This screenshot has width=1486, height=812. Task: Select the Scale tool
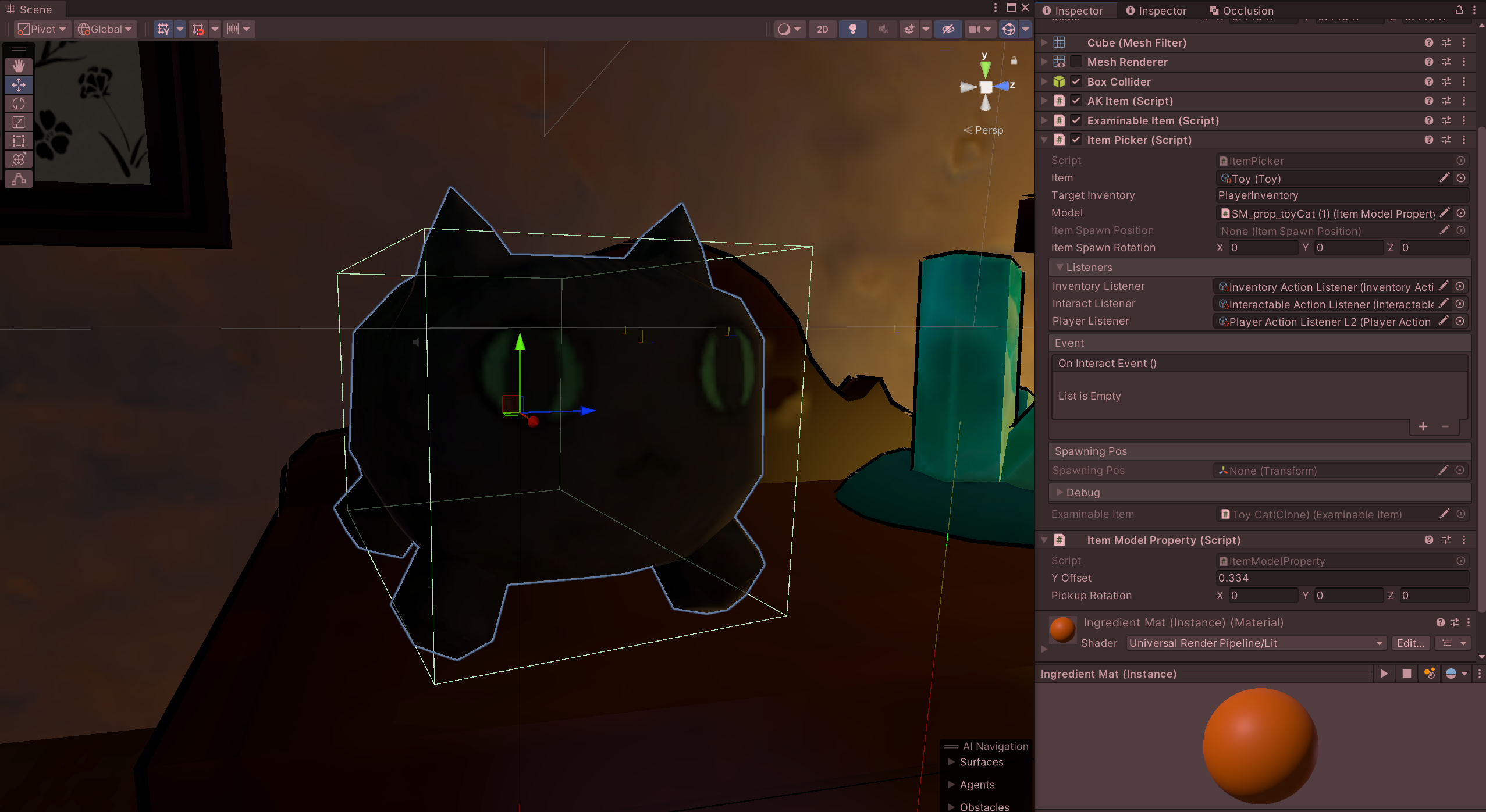tap(19, 122)
